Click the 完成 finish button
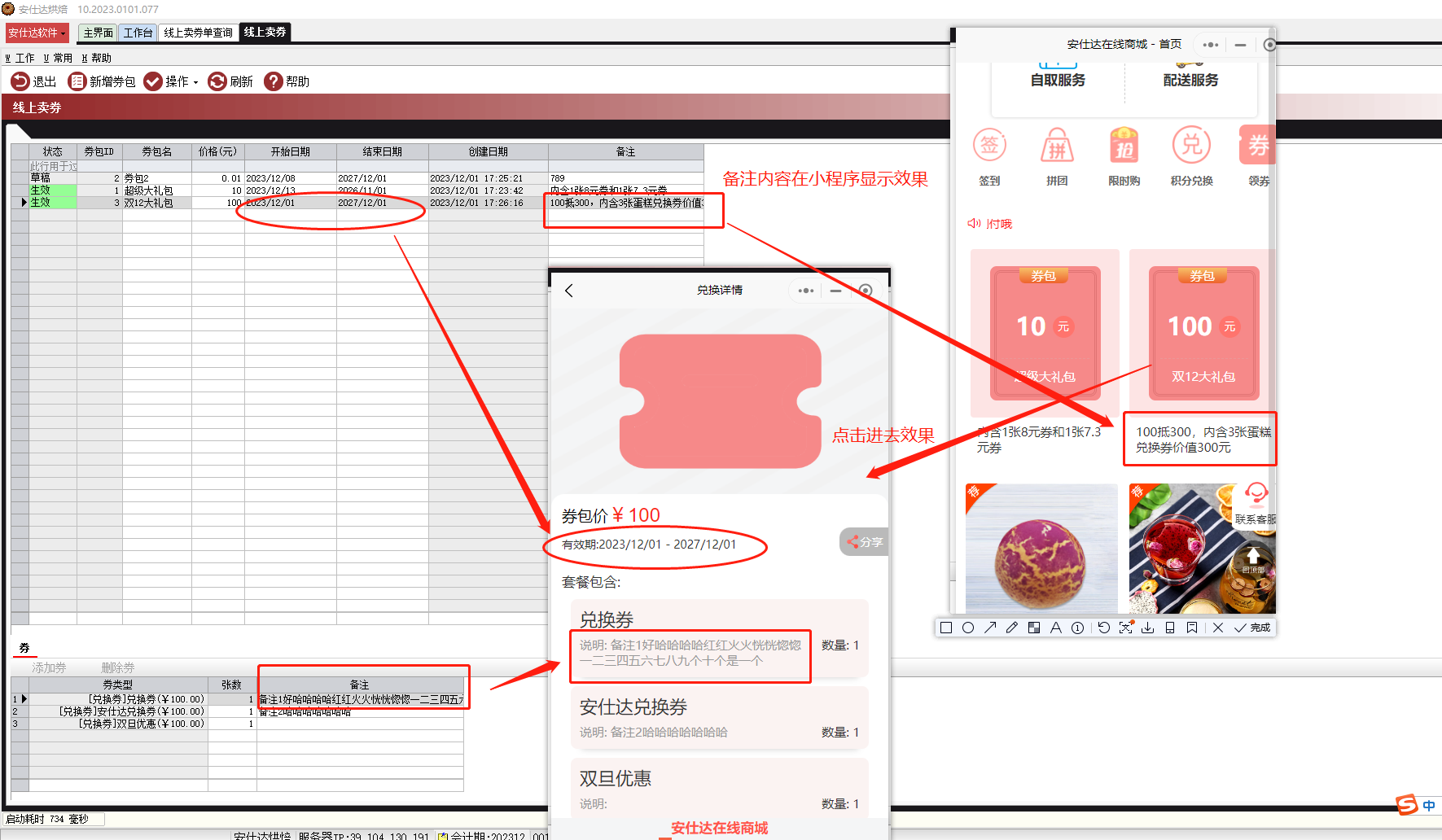 [x=1252, y=628]
